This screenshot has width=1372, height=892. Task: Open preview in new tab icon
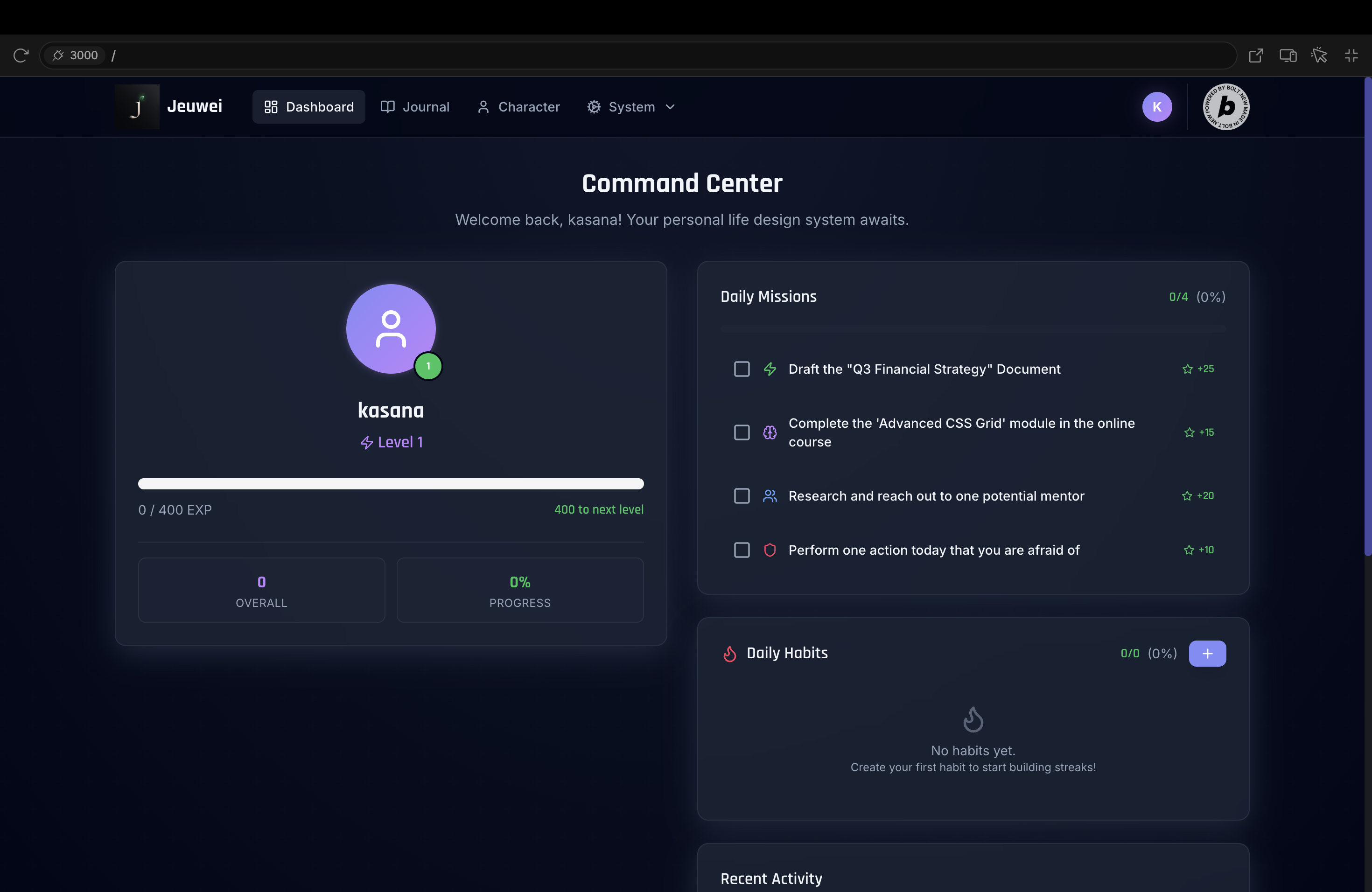tap(1256, 56)
